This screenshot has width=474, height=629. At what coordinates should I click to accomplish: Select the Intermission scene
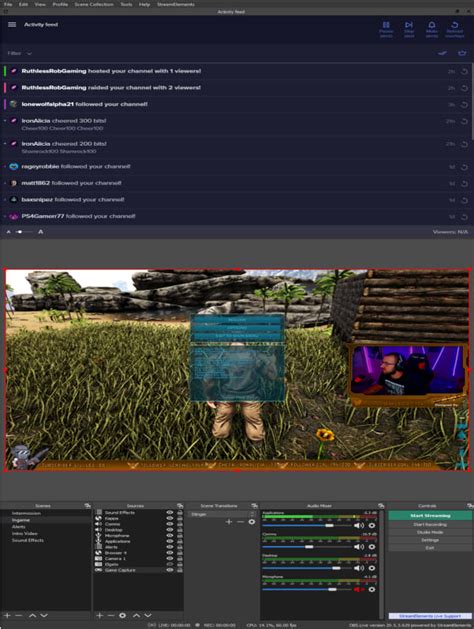(x=26, y=513)
